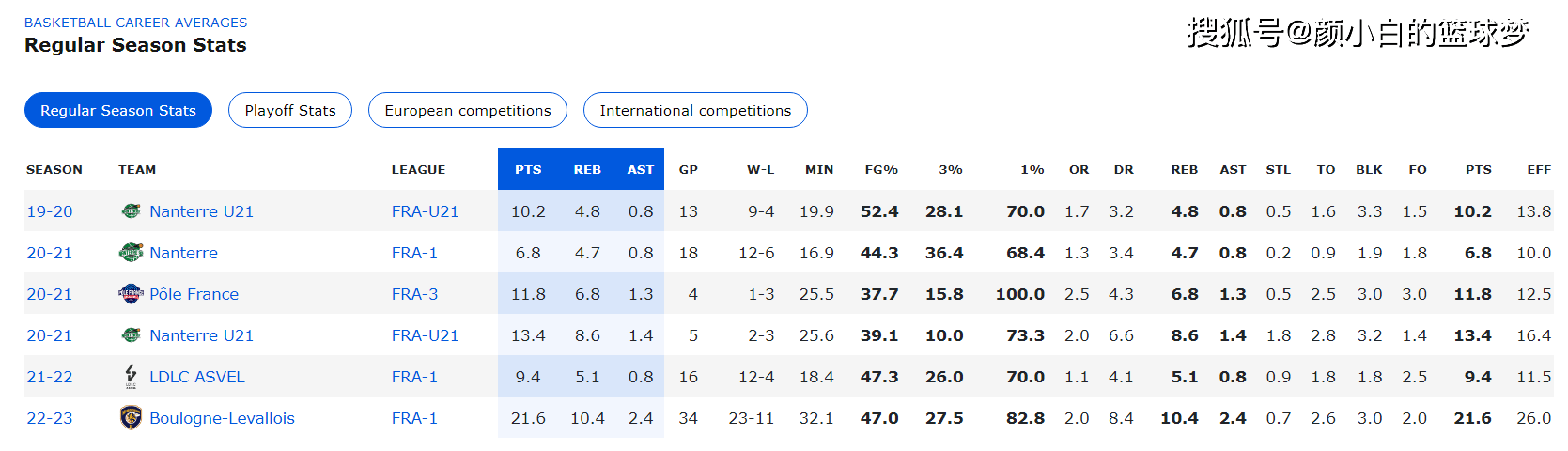
Task: Click the Nanterre team logo in FRA-1 row
Action: [132, 253]
